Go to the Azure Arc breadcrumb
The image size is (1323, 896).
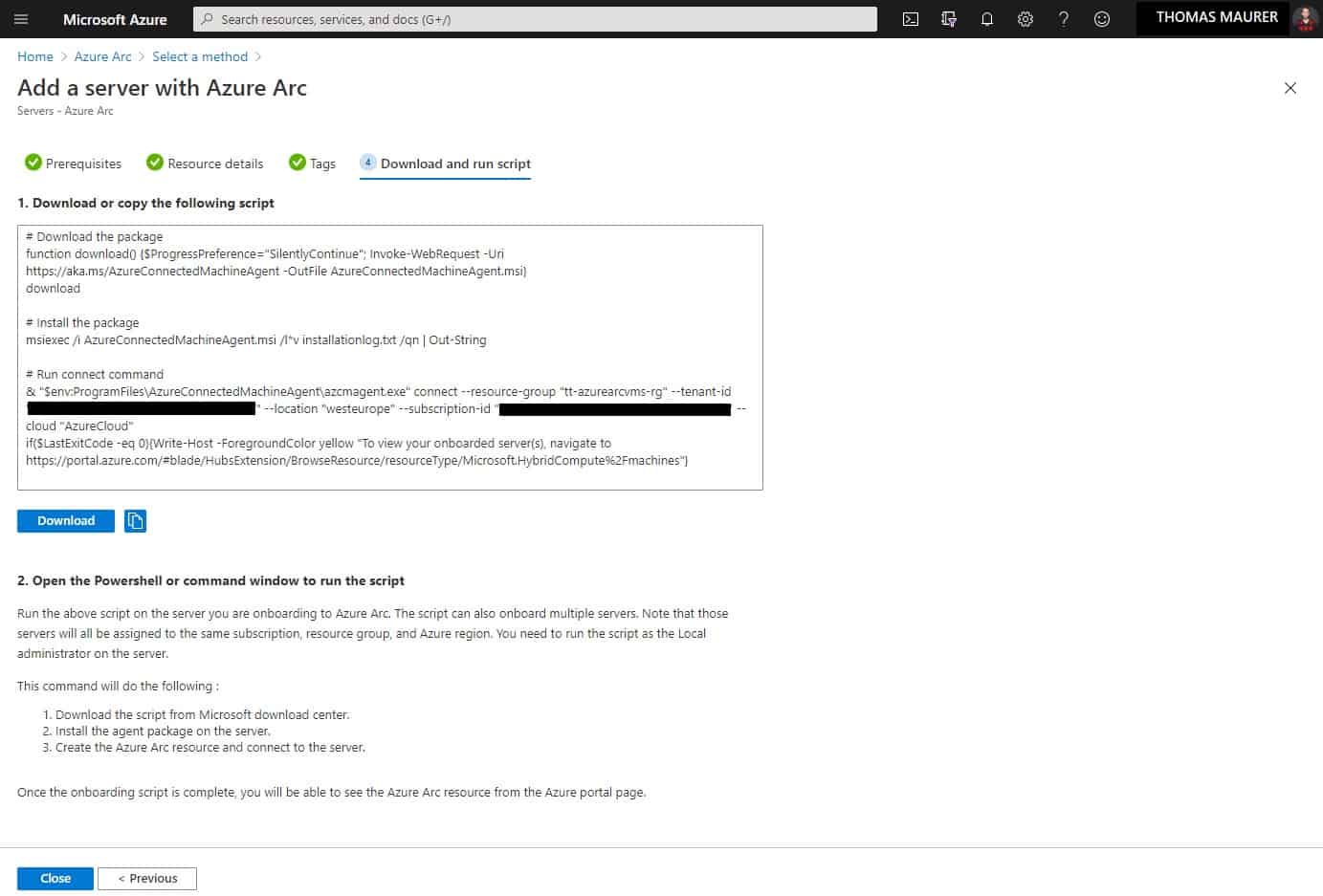pyautogui.click(x=103, y=56)
